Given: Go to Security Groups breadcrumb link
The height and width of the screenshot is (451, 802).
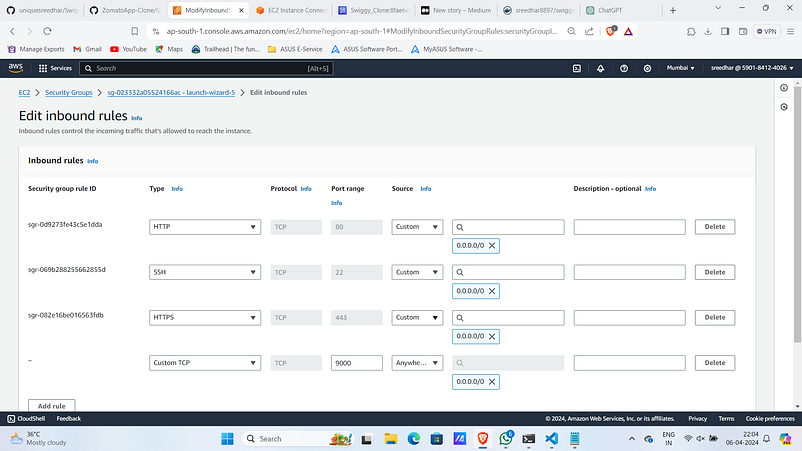Looking at the screenshot, I should 69,93.
